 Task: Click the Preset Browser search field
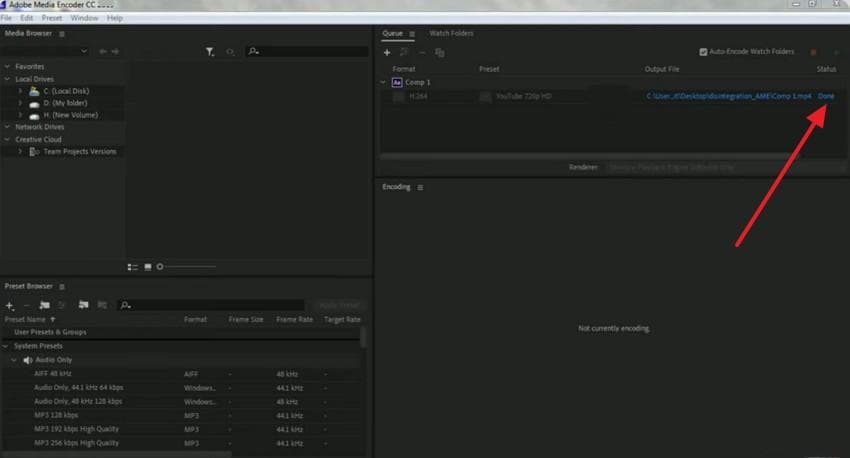(211, 305)
